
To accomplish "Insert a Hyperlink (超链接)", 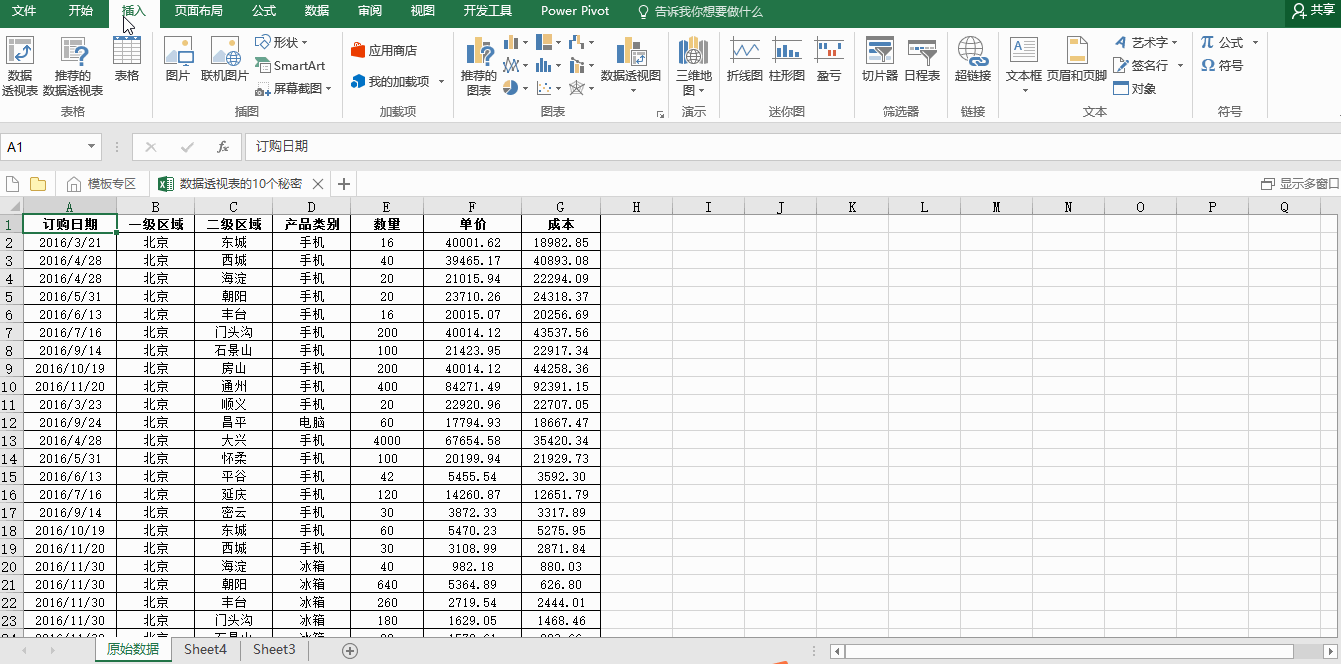I will 972,60.
